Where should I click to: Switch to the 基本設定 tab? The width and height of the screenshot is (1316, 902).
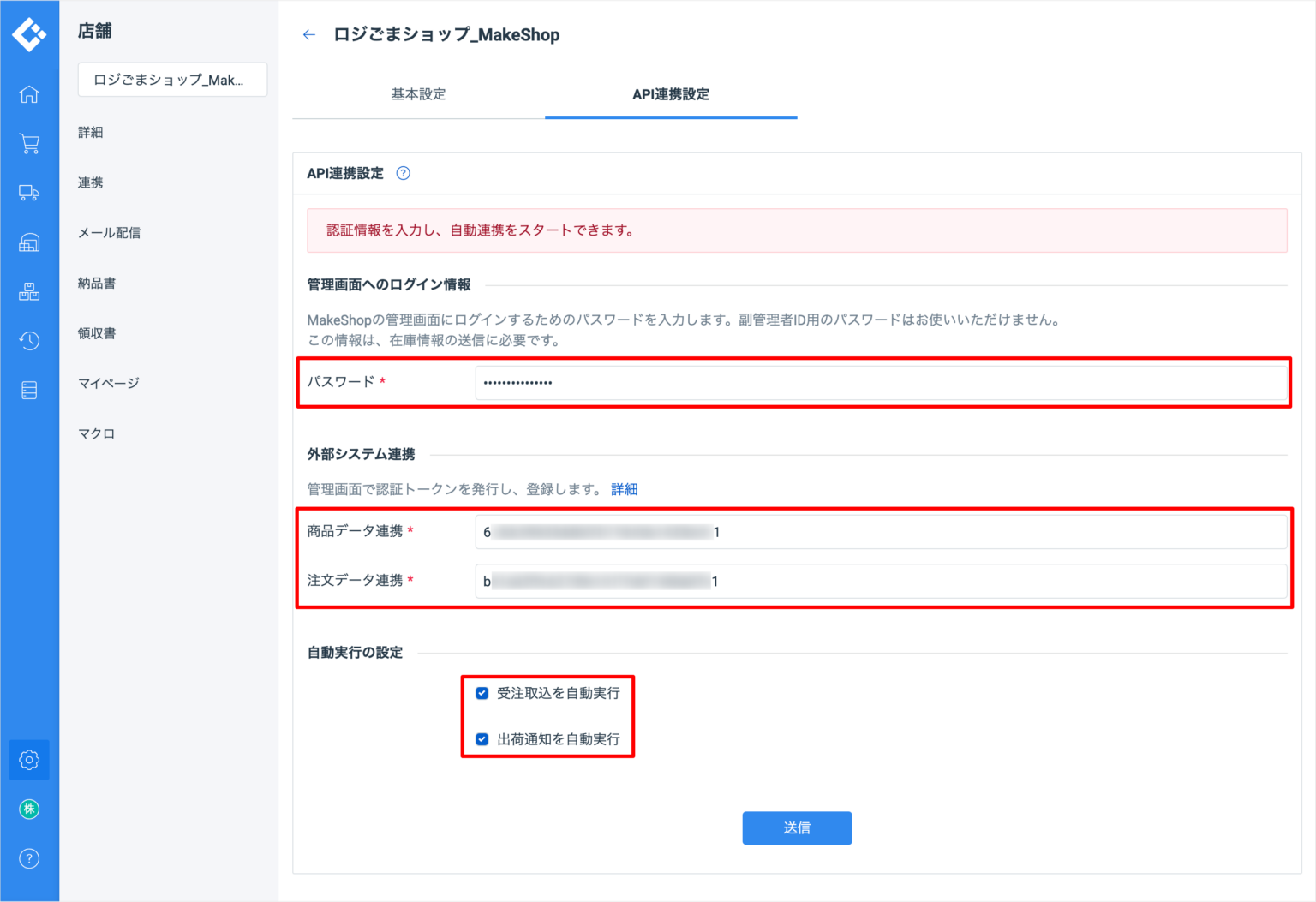click(x=418, y=94)
